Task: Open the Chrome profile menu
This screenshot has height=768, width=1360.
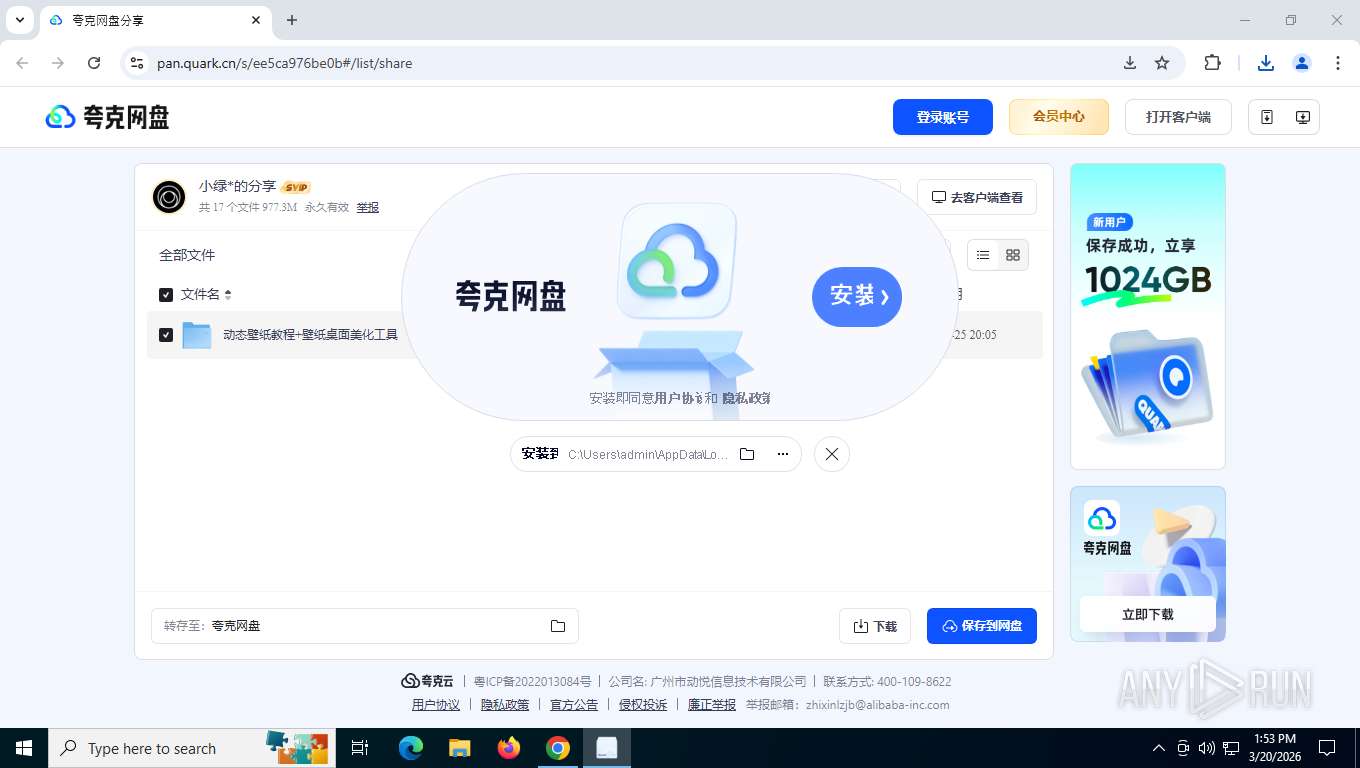Action: [1302, 63]
